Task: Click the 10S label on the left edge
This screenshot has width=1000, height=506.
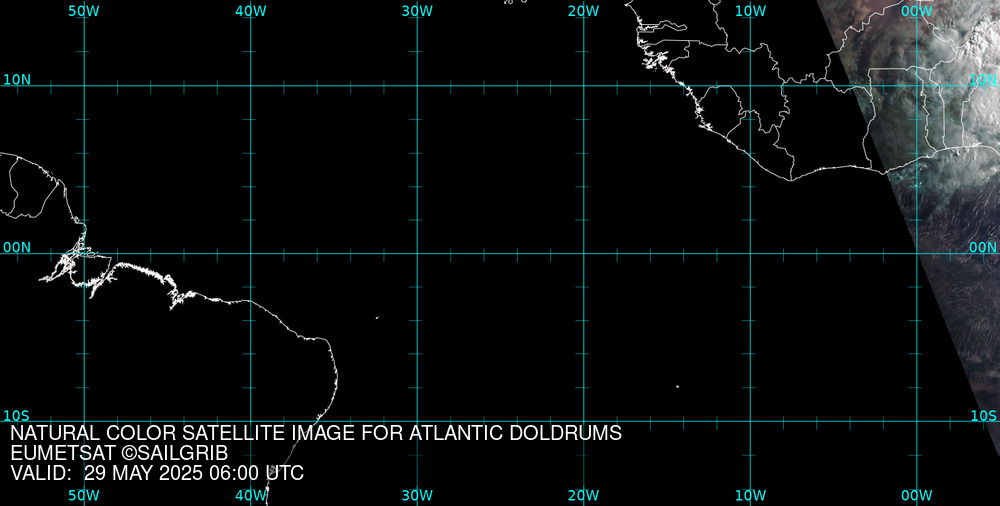Action: click(x=16, y=416)
